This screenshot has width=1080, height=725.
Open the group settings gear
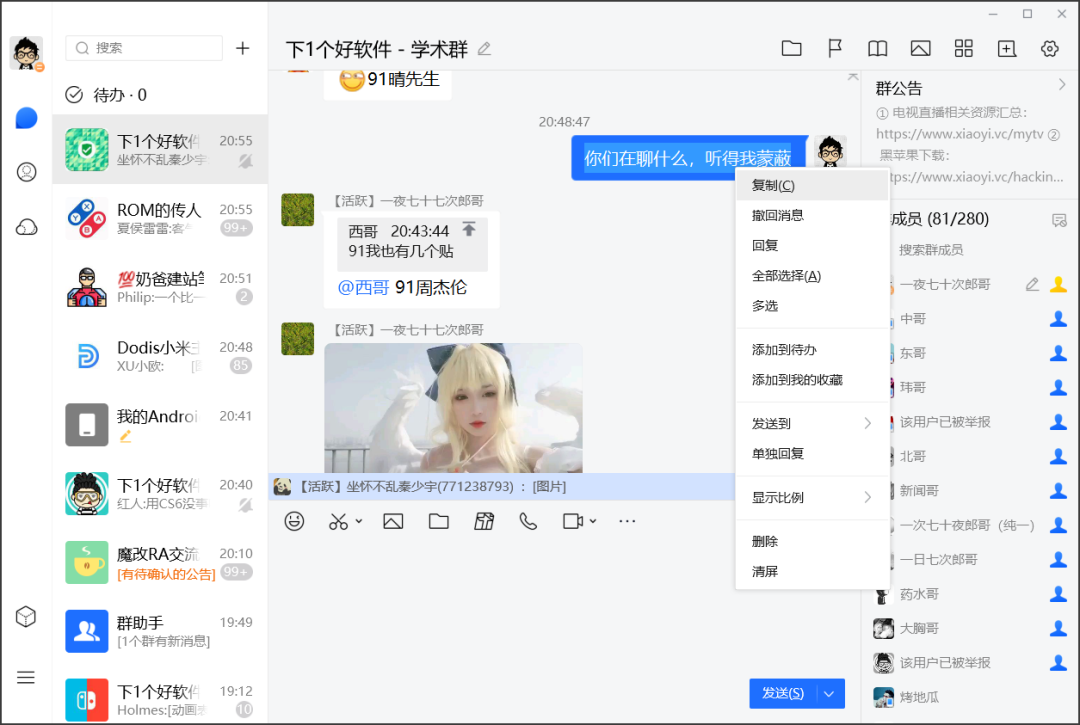point(1049,47)
